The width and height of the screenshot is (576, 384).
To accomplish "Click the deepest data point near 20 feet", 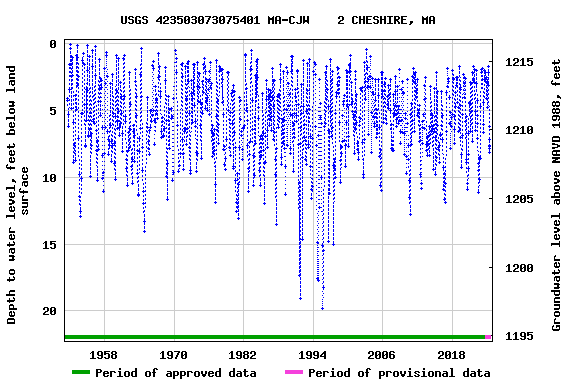I will click(x=323, y=309).
